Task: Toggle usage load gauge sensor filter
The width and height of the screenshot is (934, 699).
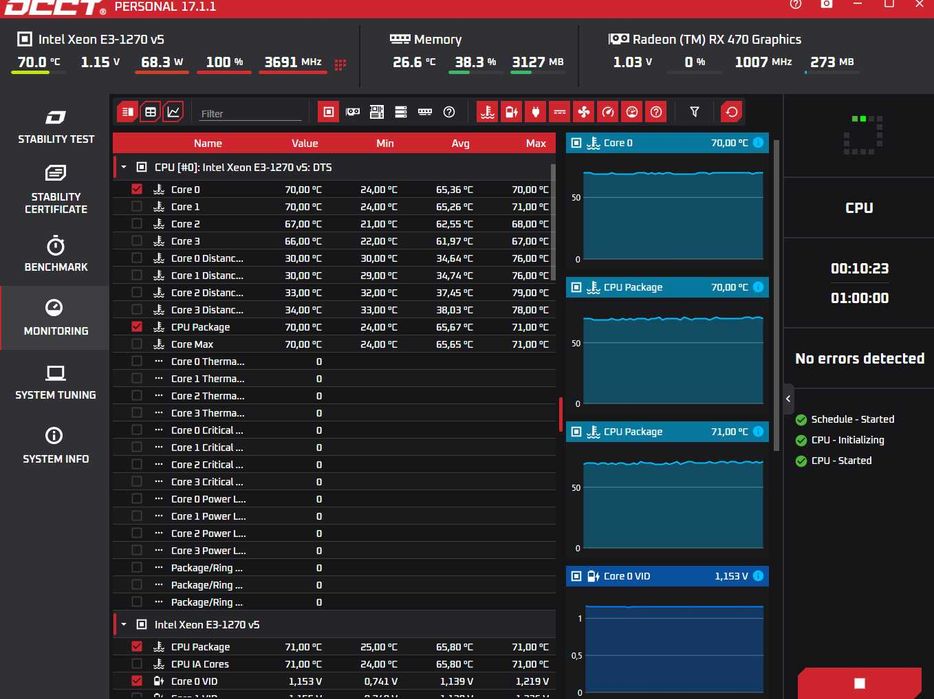Action: point(632,112)
